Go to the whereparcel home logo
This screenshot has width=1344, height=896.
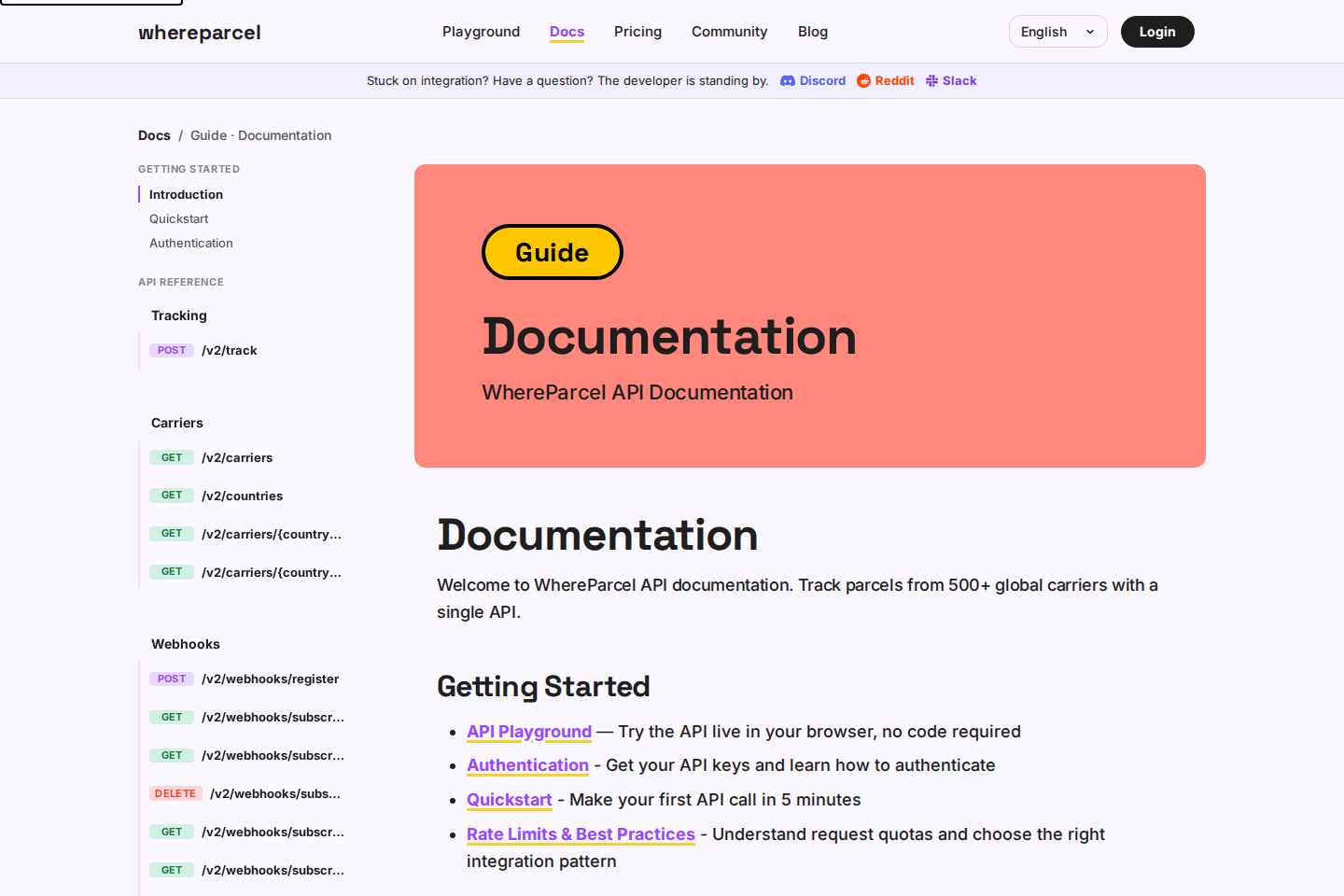point(200,33)
